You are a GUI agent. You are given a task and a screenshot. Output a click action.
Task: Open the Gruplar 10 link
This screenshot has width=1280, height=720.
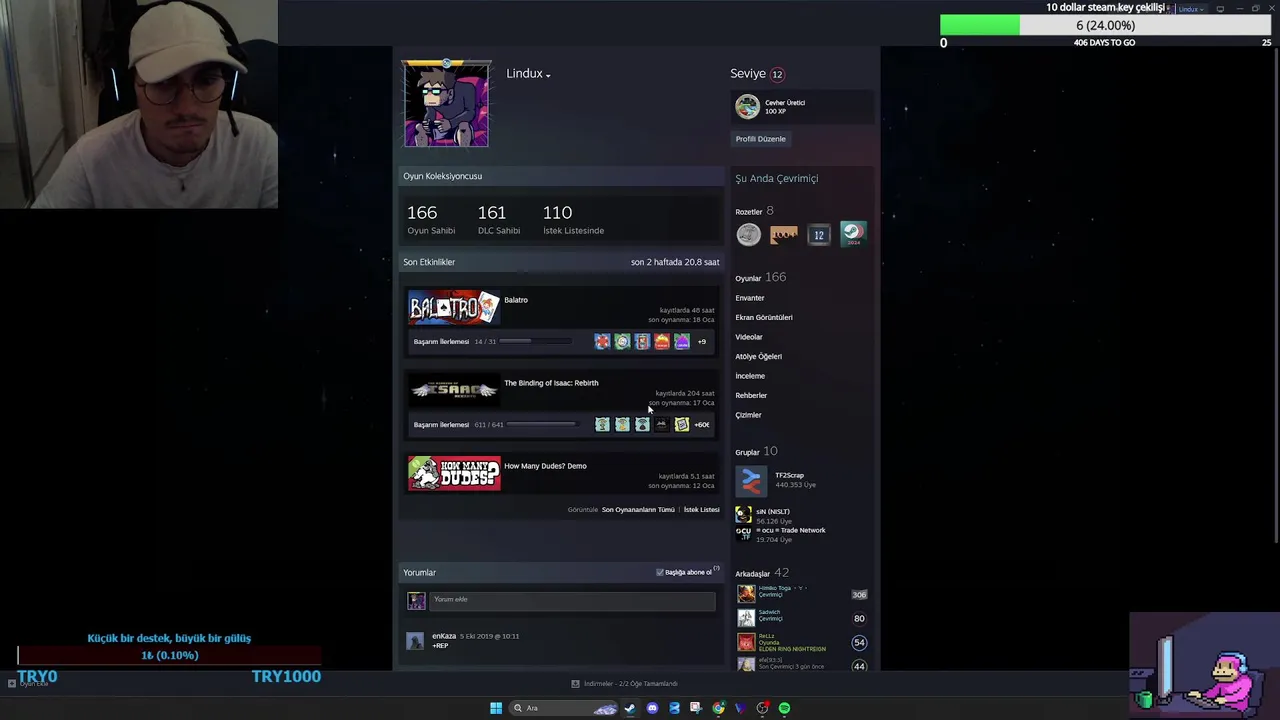coord(756,451)
